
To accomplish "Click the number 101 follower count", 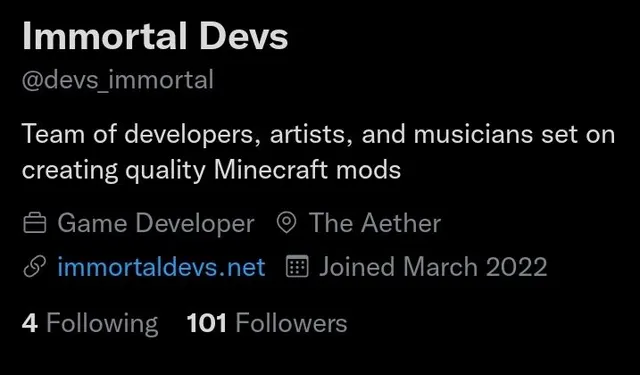I will tap(207, 324).
